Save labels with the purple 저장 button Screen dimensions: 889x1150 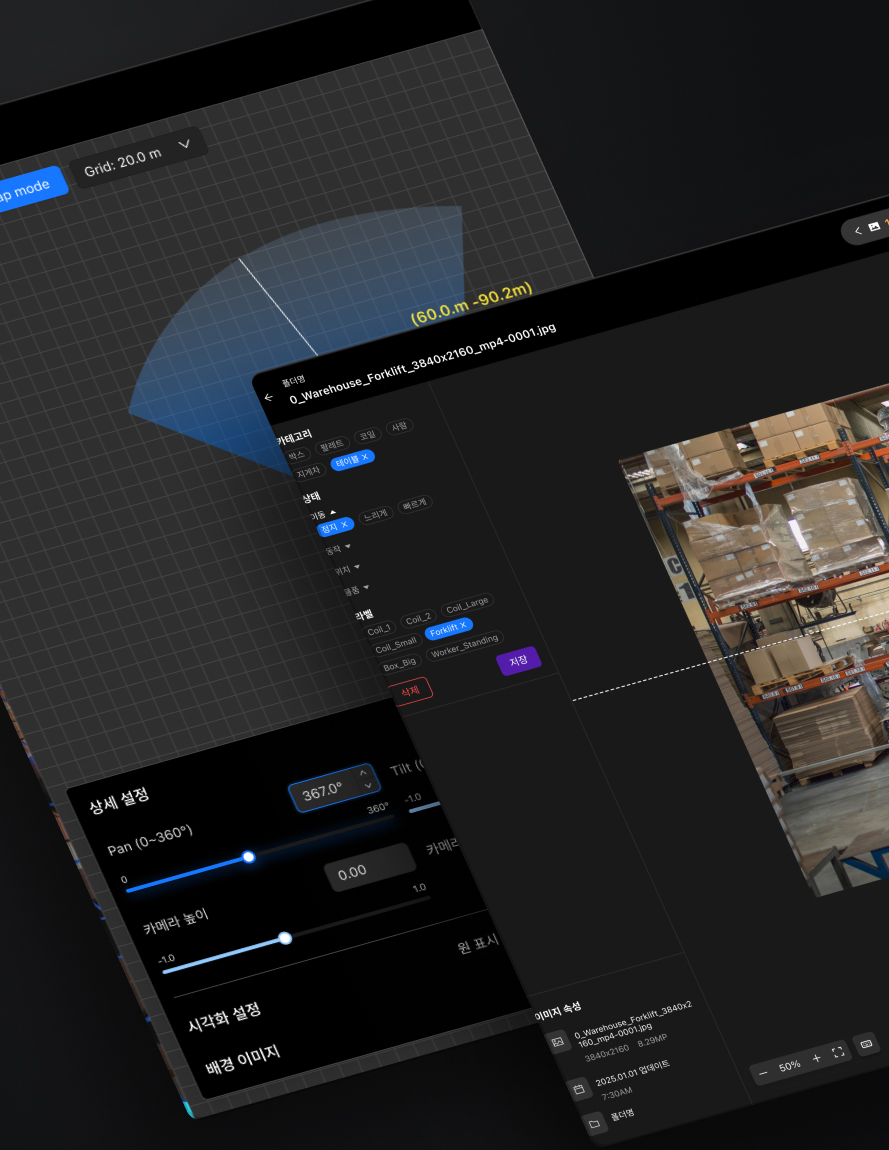[x=519, y=661]
